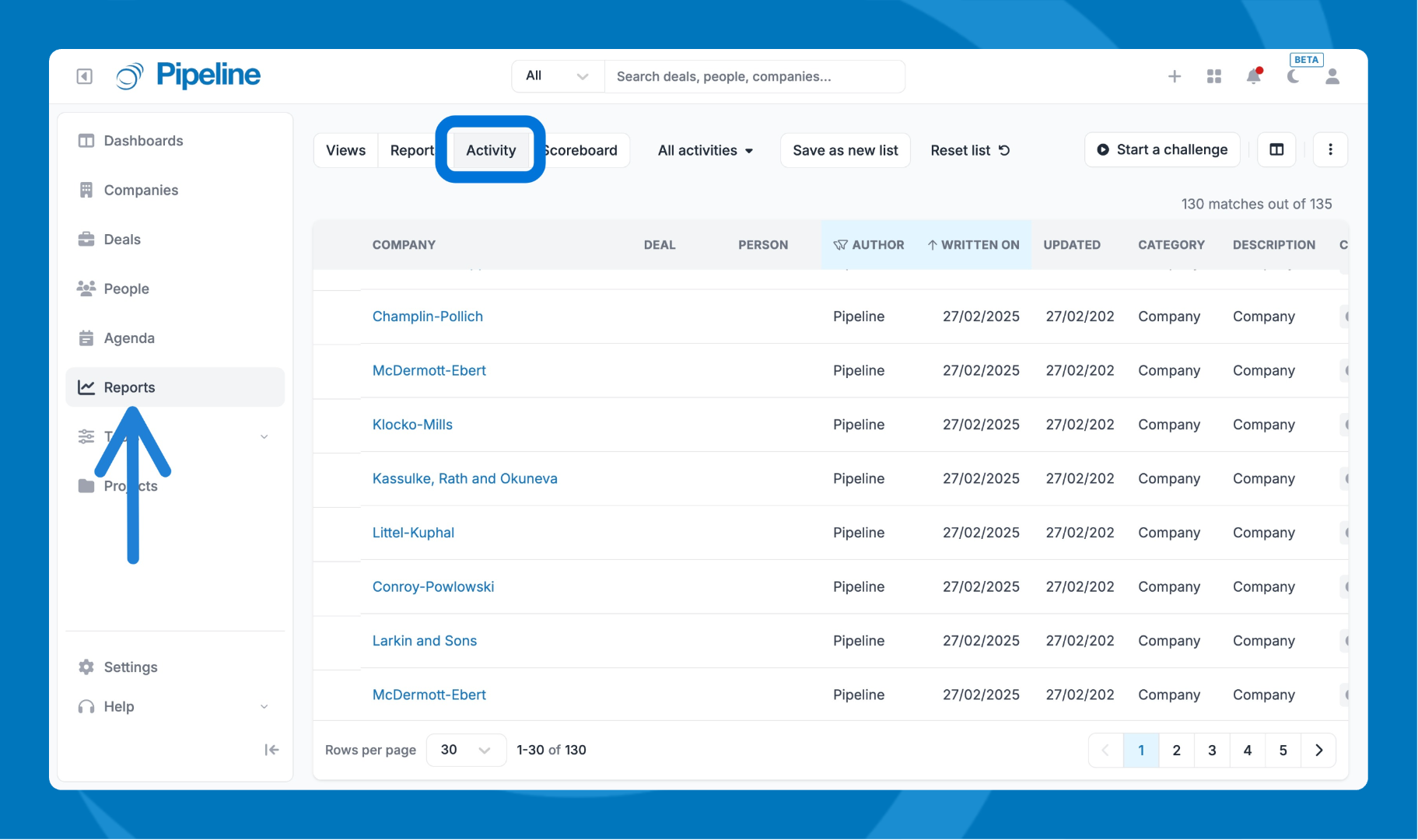Open the notifications bell
The image size is (1418, 840).
1253,76
